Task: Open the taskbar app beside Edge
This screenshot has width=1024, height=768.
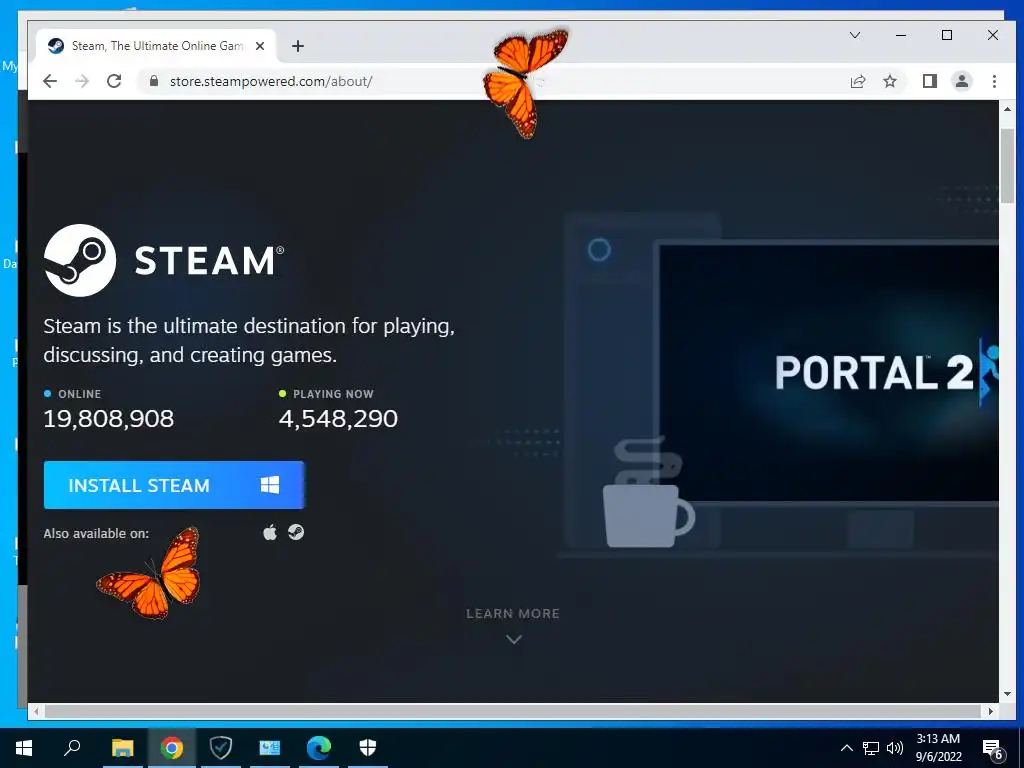Action: pyautogui.click(x=269, y=748)
